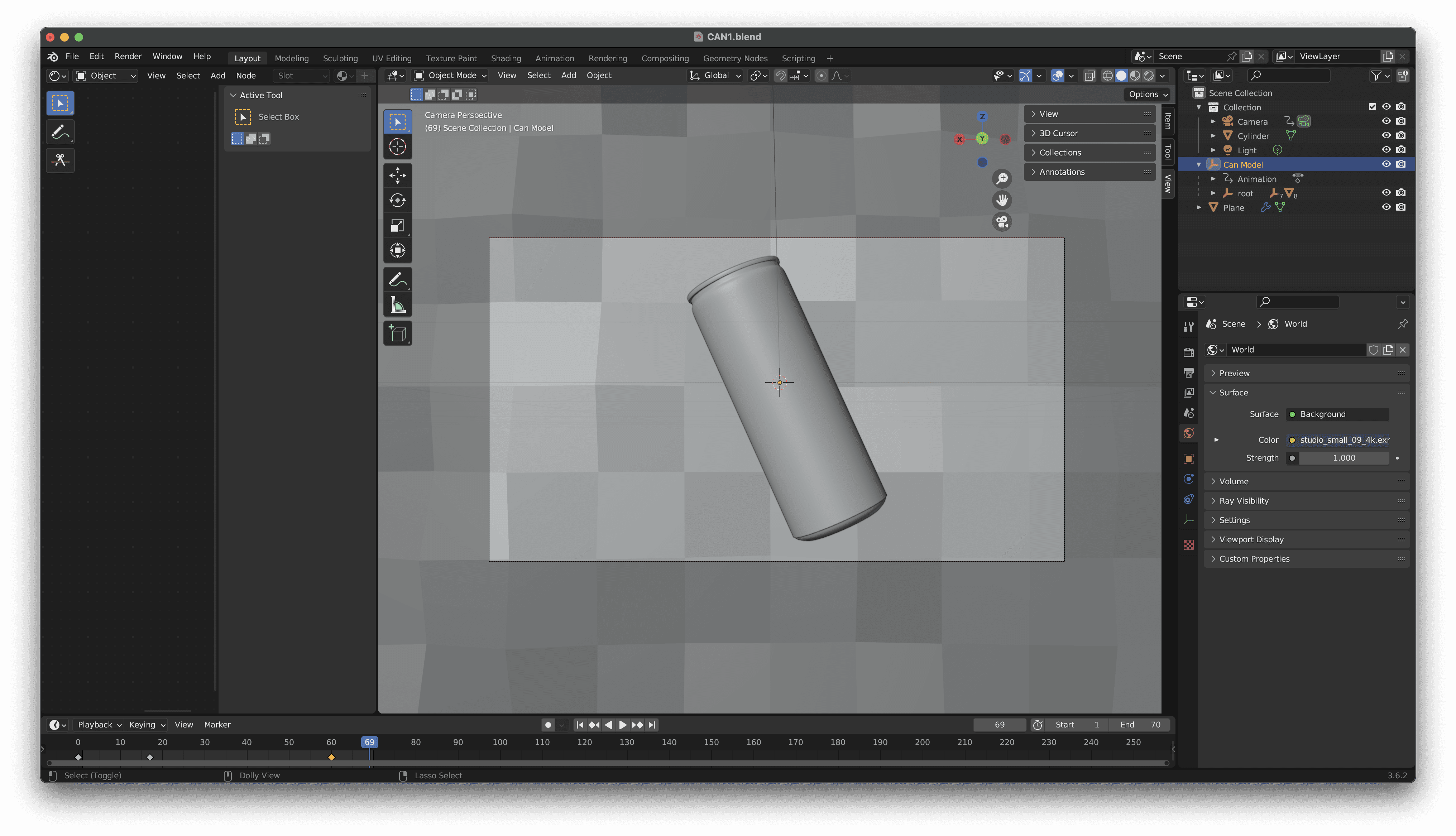Screen dimensions: 1456x836
Task: Activate the Measure tool
Action: click(x=397, y=305)
